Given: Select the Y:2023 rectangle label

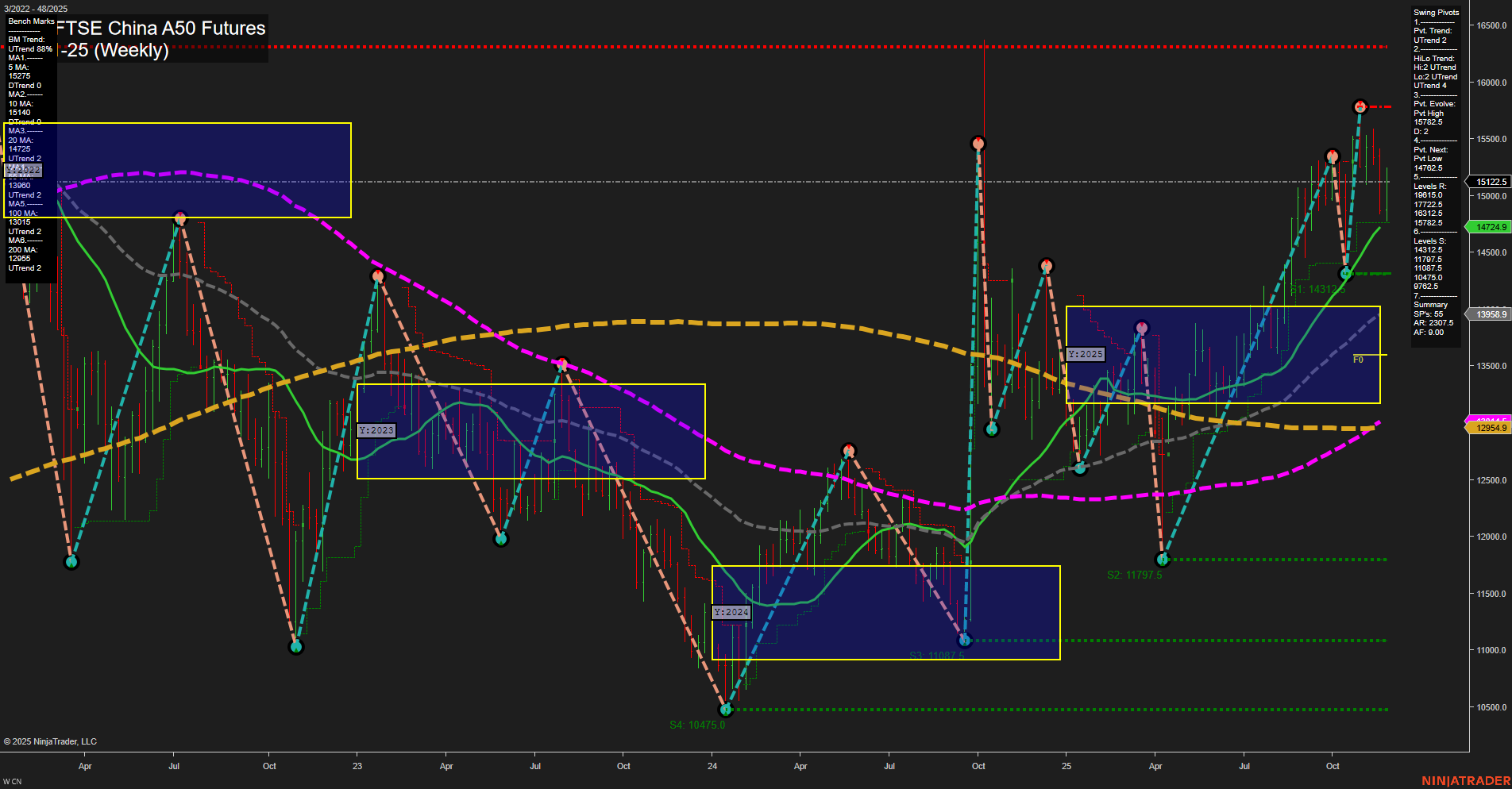Looking at the screenshot, I should (377, 429).
